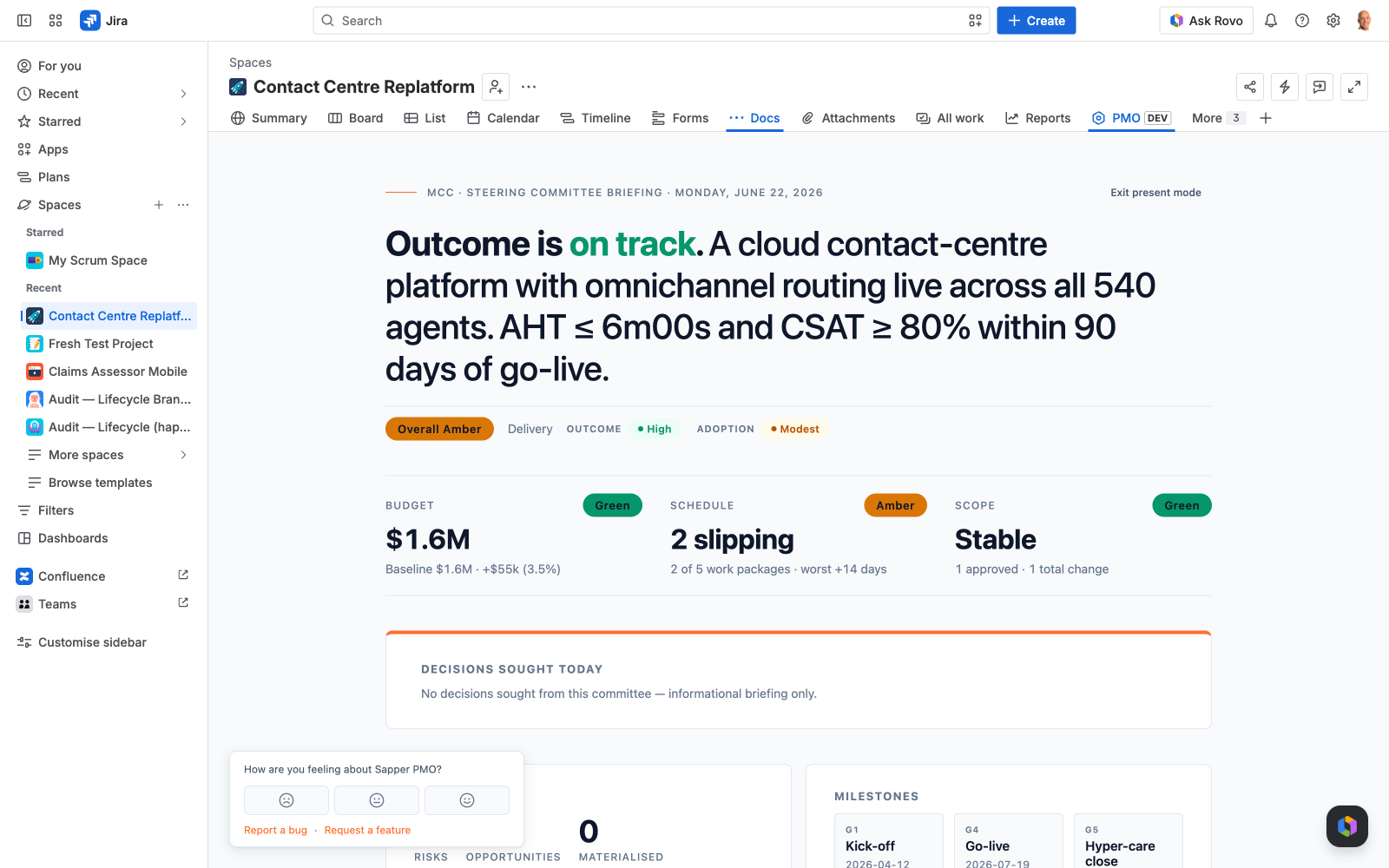
Task: Click the add people icon beside the space title
Action: click(496, 87)
